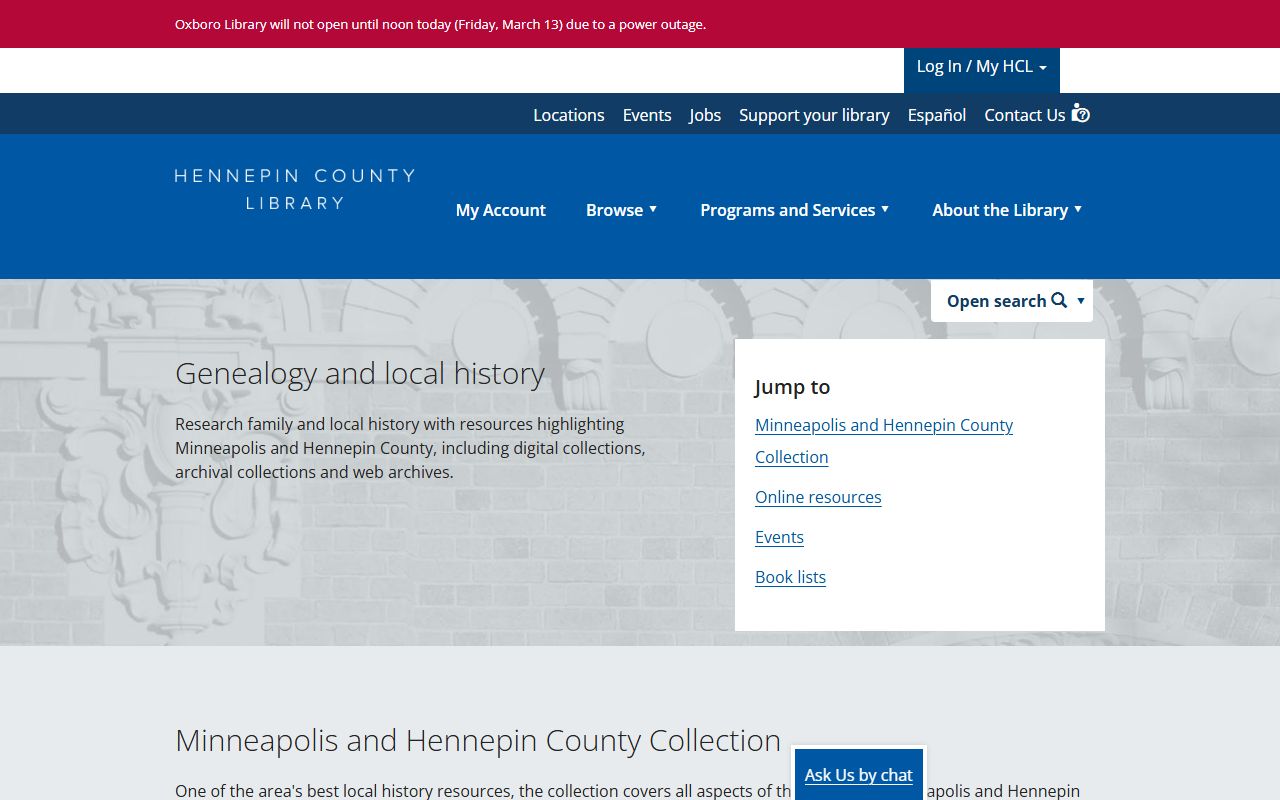Jump to Minneapolis and Hennepin County Collection

click(x=884, y=441)
